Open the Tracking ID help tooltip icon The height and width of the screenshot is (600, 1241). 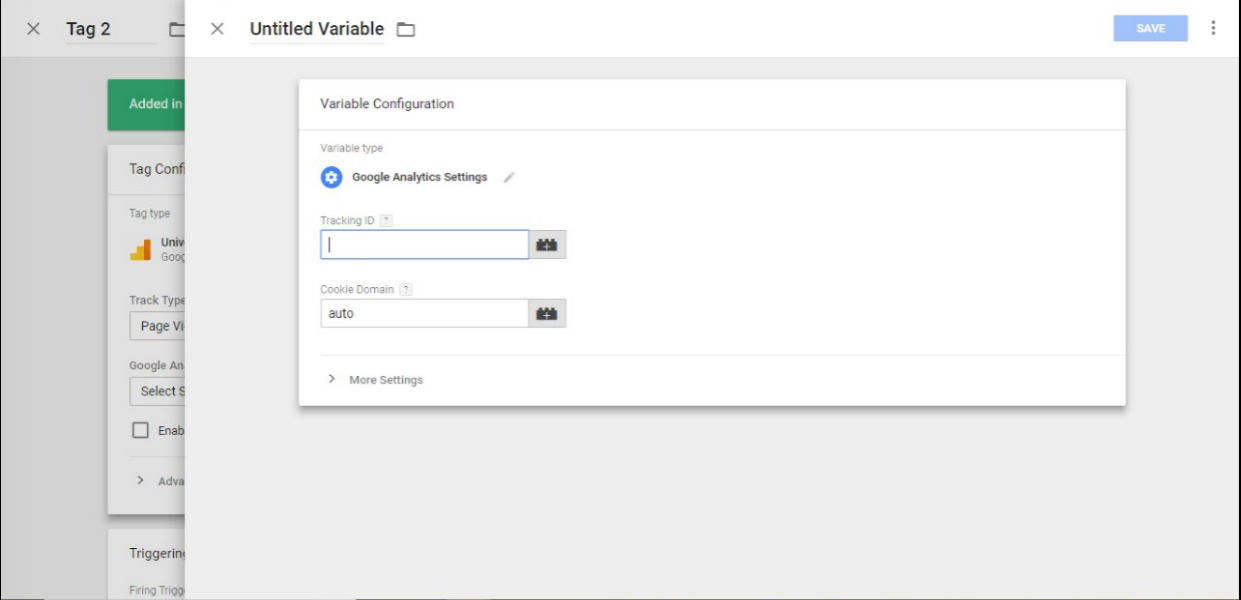tap(386, 220)
